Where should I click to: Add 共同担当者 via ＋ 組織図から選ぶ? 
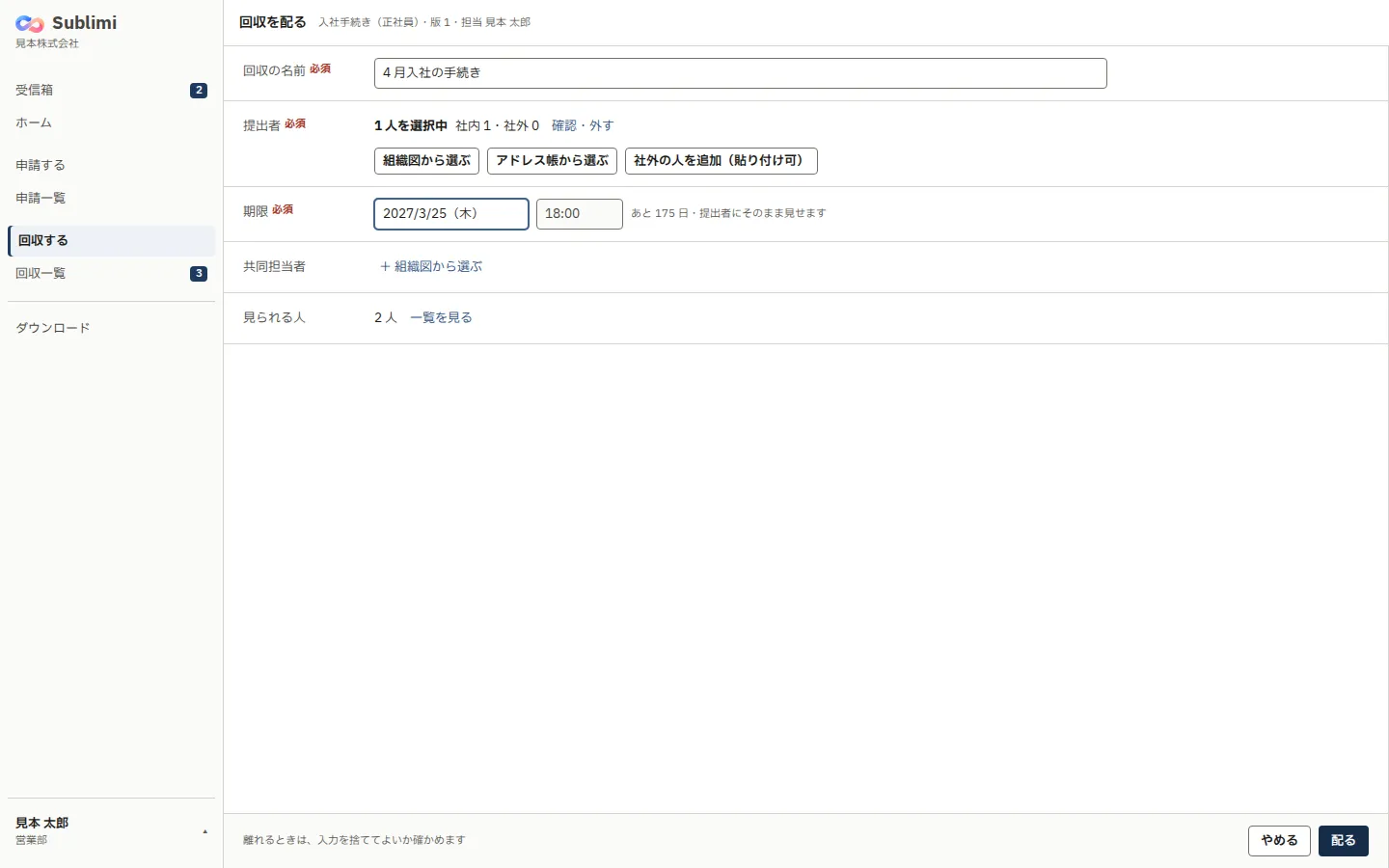430,266
